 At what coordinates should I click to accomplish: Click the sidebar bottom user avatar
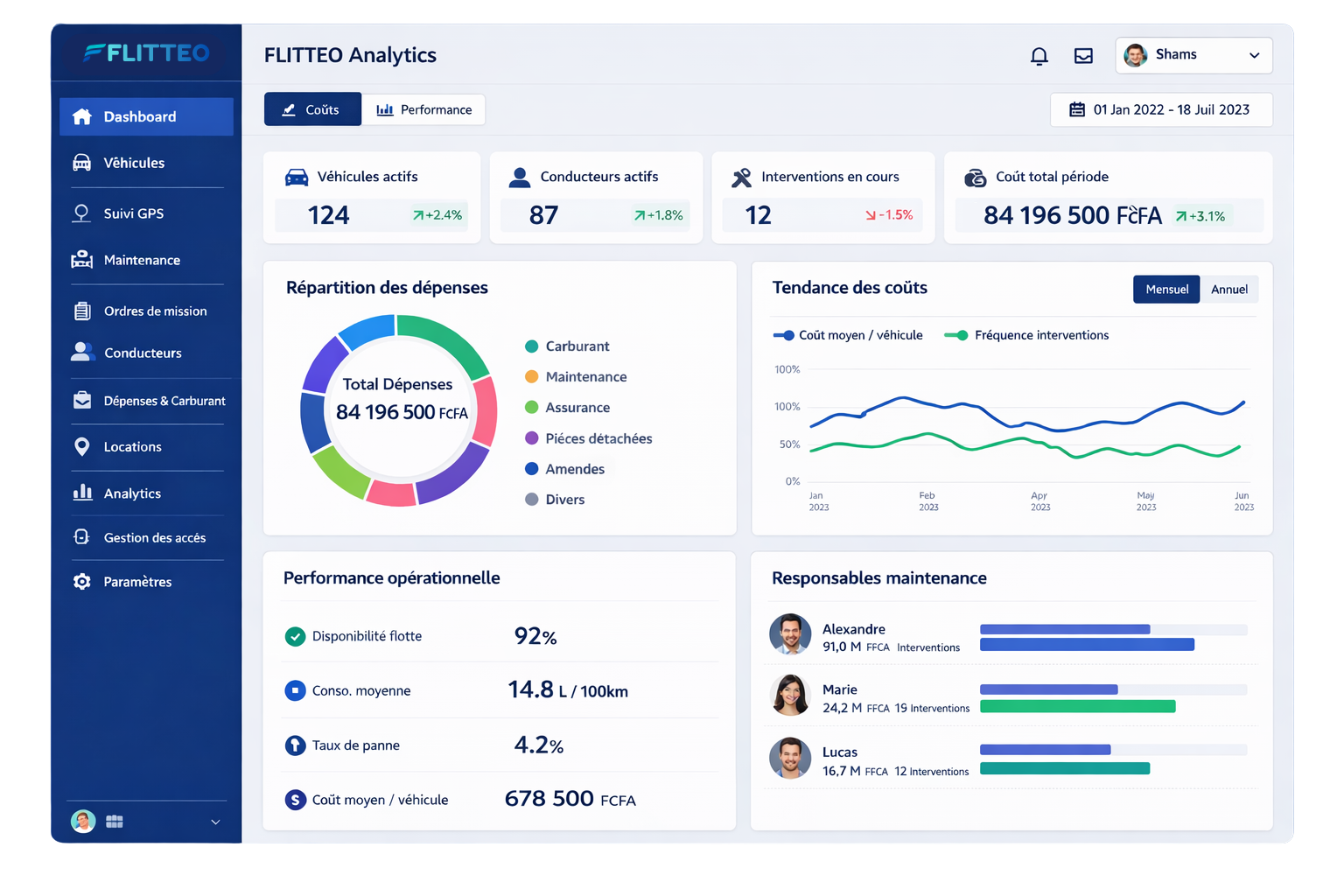click(x=83, y=821)
